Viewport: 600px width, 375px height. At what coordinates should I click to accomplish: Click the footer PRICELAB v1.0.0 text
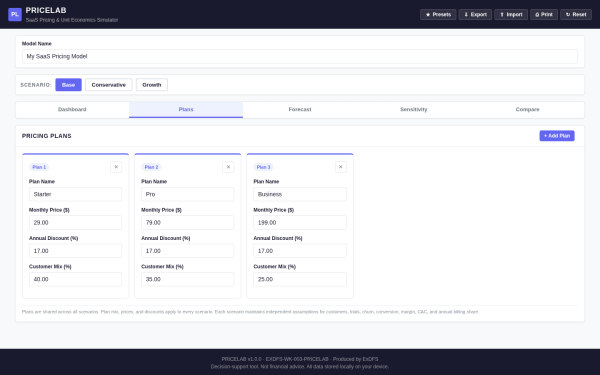point(300,359)
